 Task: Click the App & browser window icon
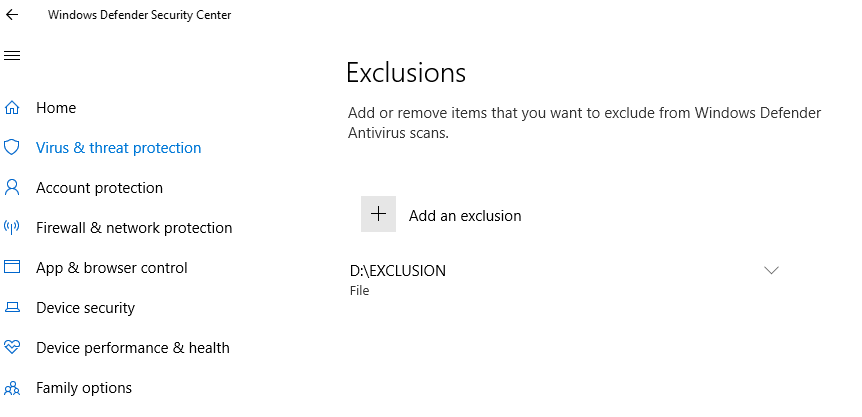tap(13, 267)
